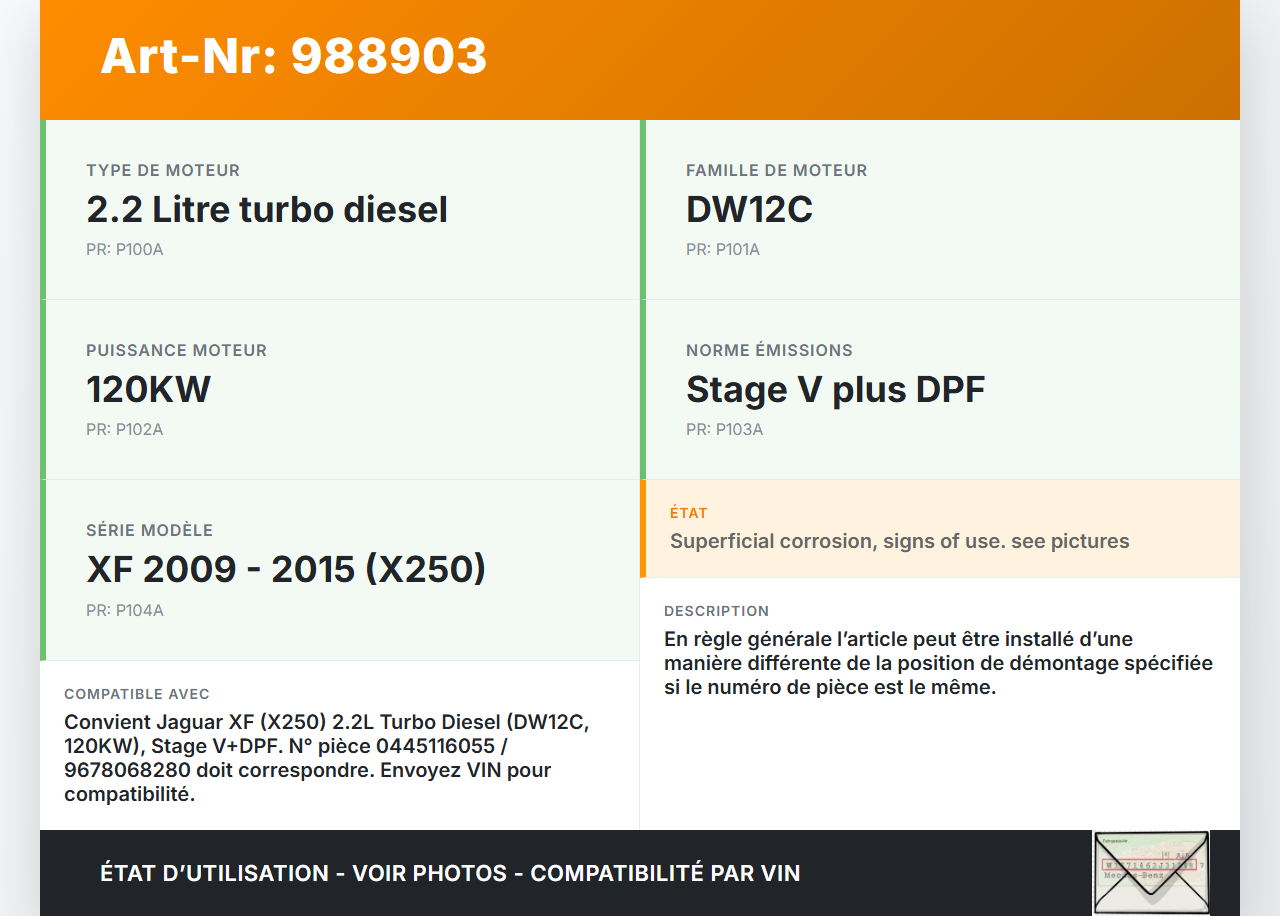Enable the '120KW' power specification panel
This screenshot has width=1280, height=916.
pos(148,389)
